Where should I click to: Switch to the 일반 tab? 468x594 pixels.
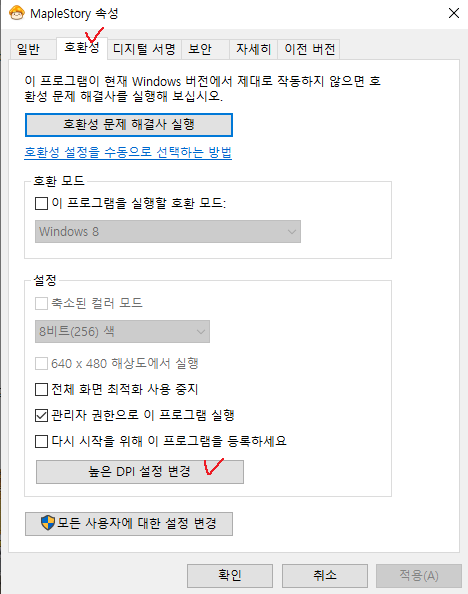click(28, 49)
